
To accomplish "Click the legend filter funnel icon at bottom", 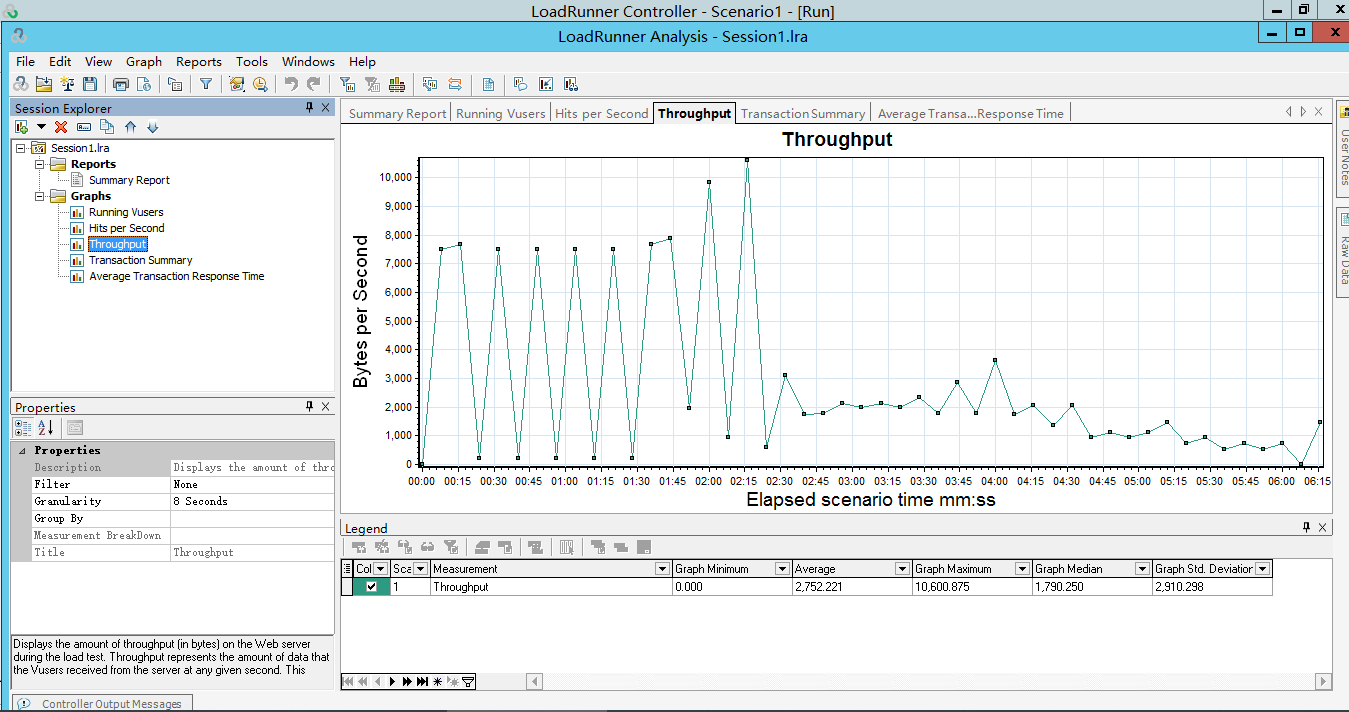I will tap(468, 682).
